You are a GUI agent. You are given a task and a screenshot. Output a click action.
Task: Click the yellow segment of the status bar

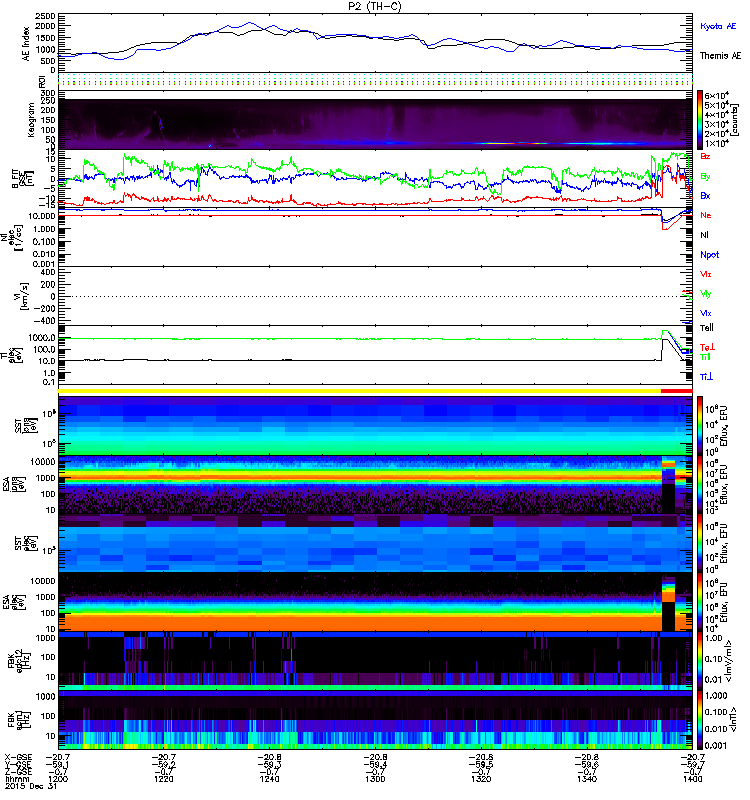click(359, 391)
